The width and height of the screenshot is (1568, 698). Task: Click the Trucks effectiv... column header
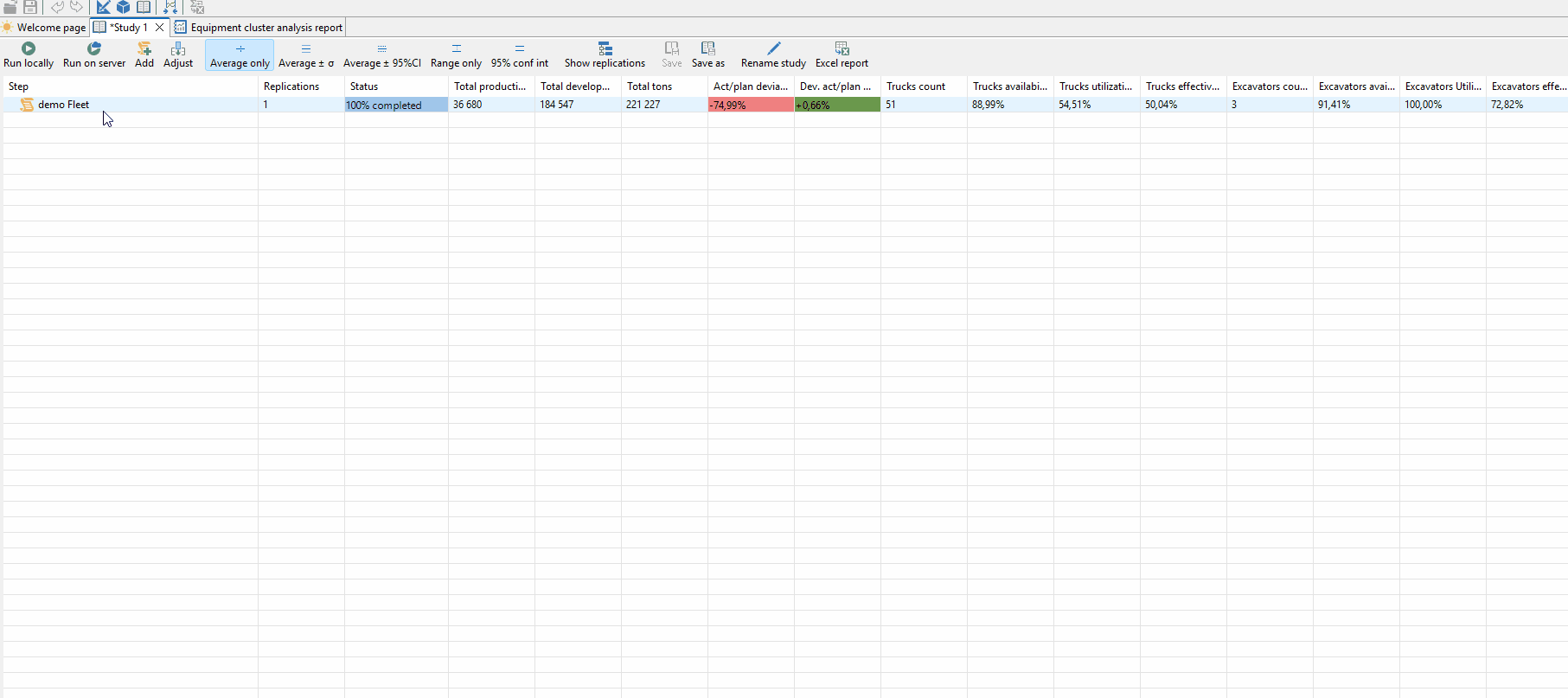(1183, 86)
